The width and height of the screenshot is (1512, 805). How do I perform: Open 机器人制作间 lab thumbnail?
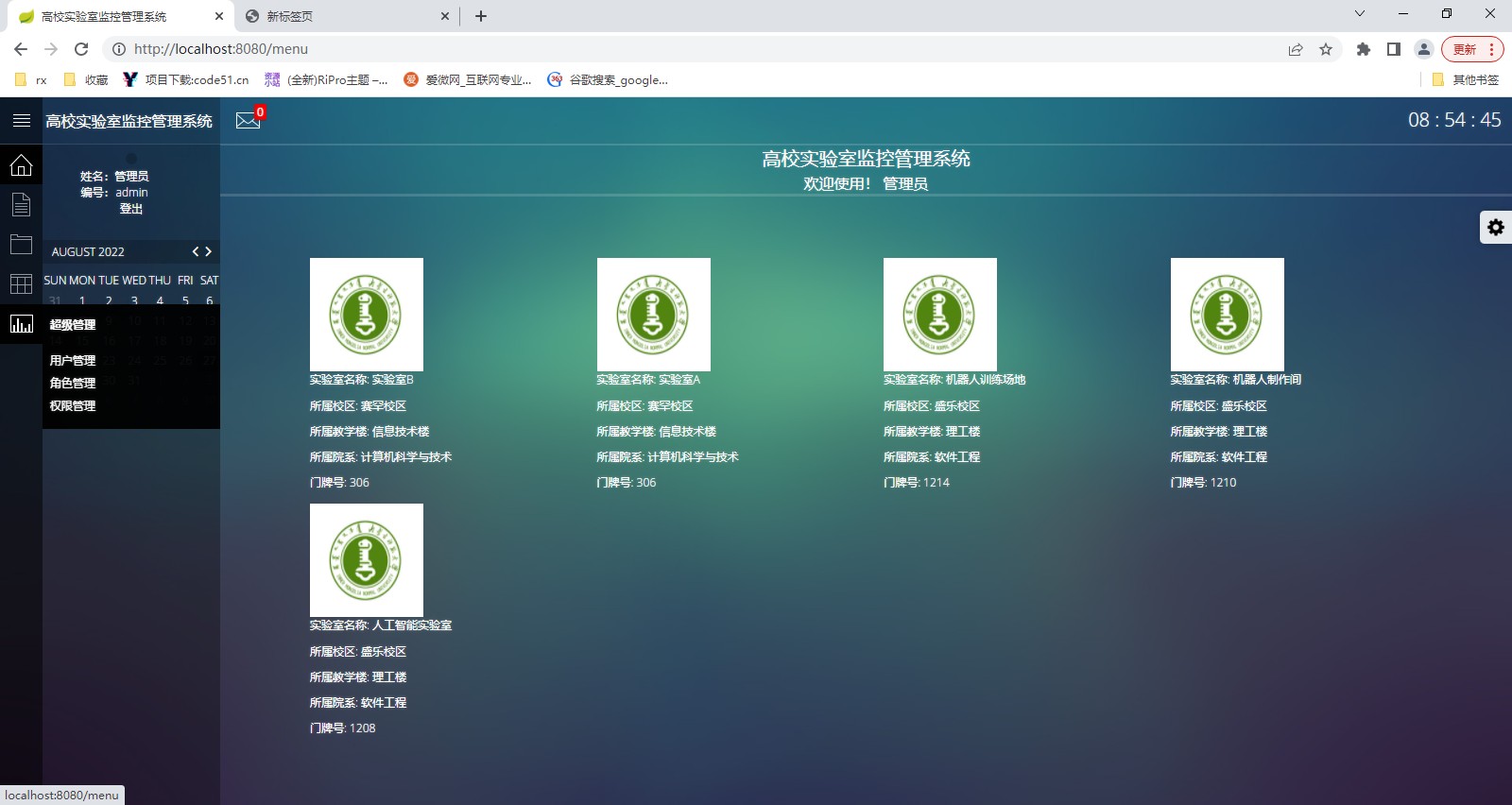(x=1228, y=315)
